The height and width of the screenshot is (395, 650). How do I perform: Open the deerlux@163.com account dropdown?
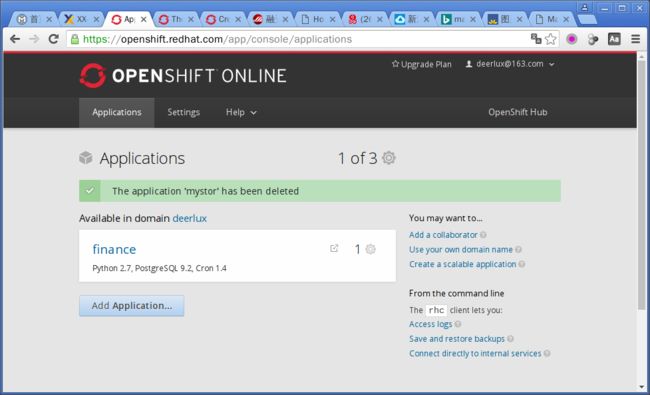(510, 64)
